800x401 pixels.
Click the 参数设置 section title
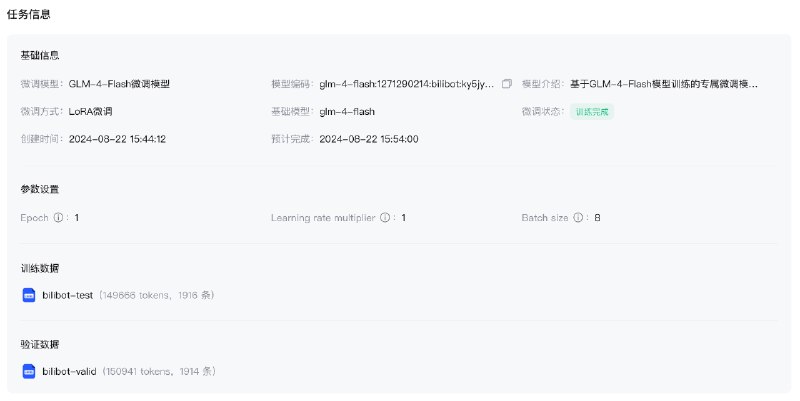(40, 189)
